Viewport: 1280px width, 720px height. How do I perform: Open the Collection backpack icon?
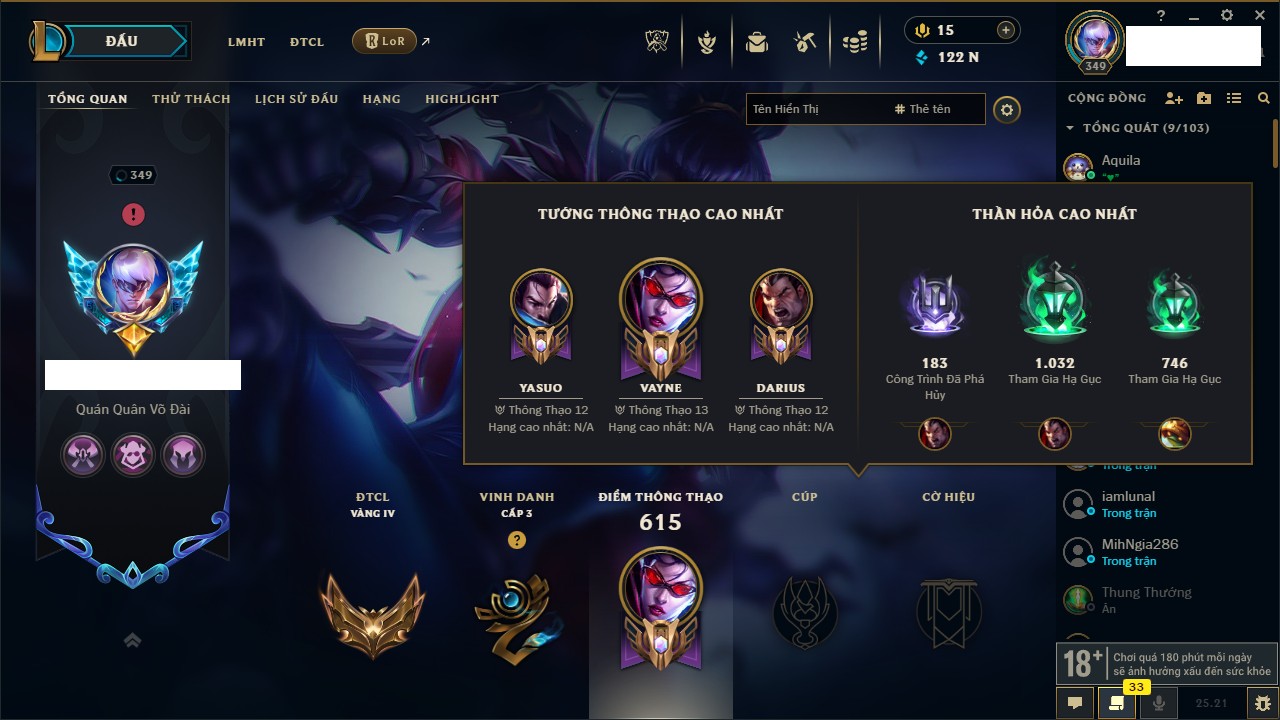[756, 42]
